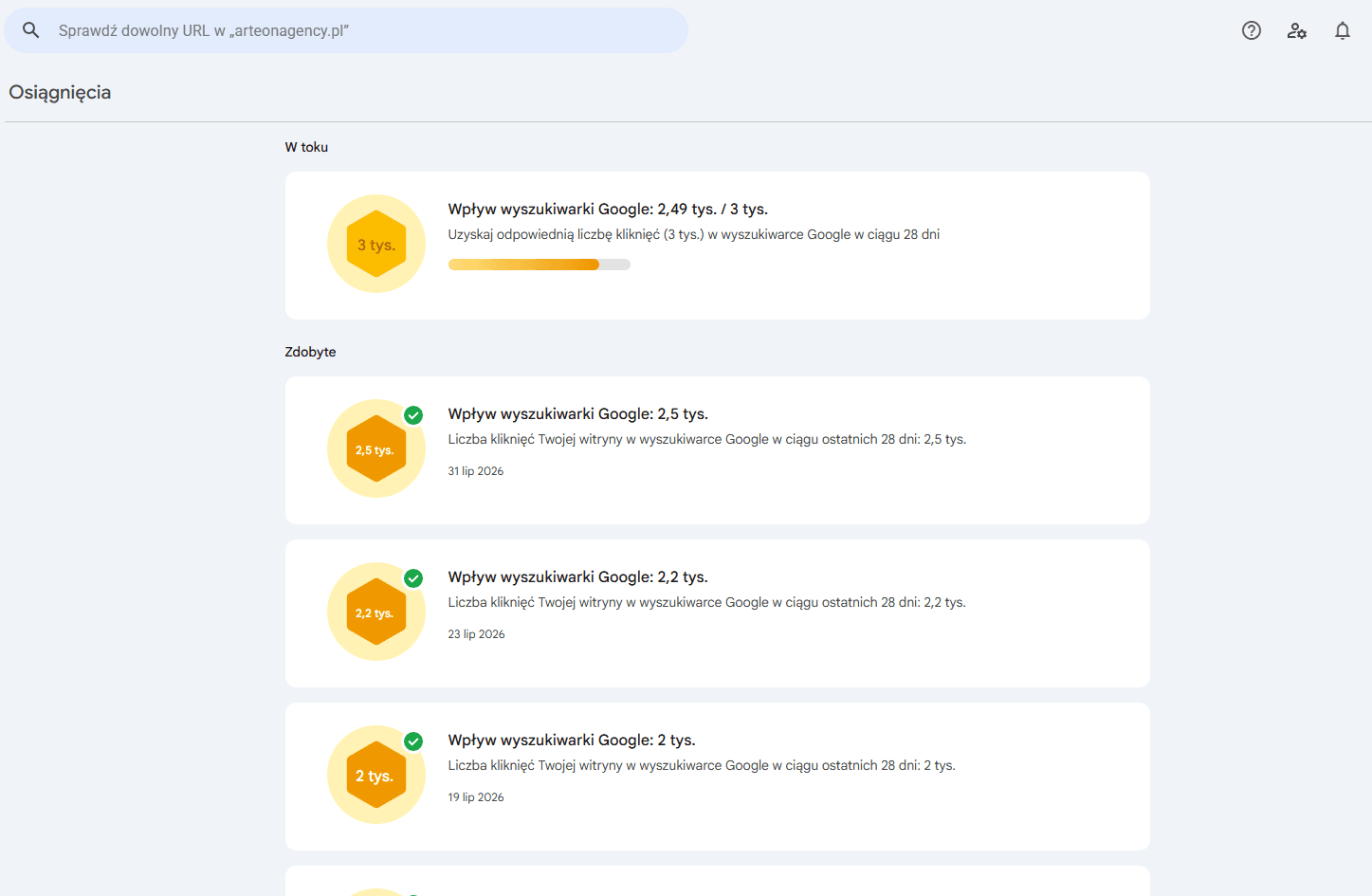Click the "W toku" section label
Screen dimensions: 1372x896
(x=306, y=147)
